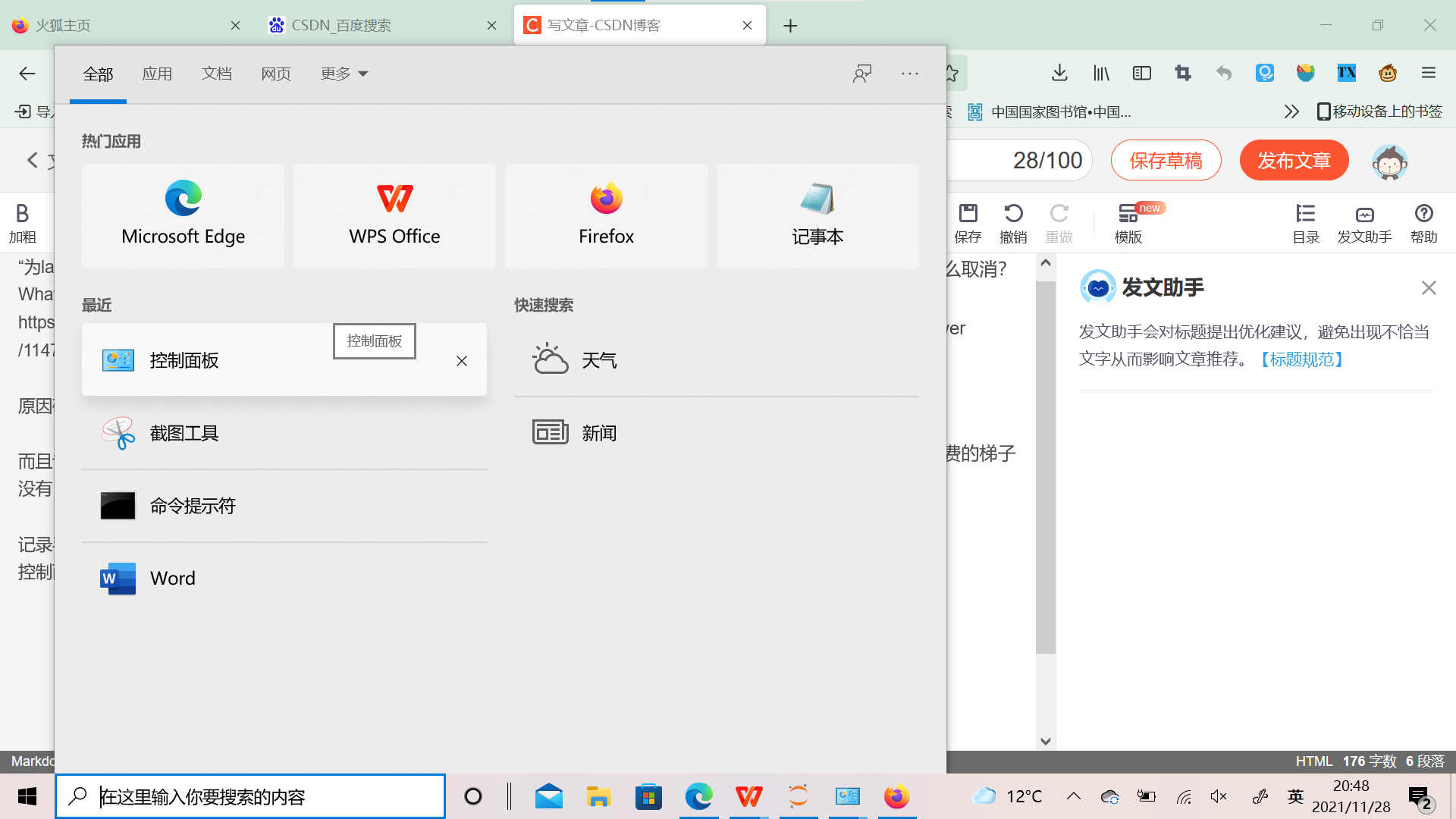
Task: Open 截图工具 from recent list
Action: (184, 433)
